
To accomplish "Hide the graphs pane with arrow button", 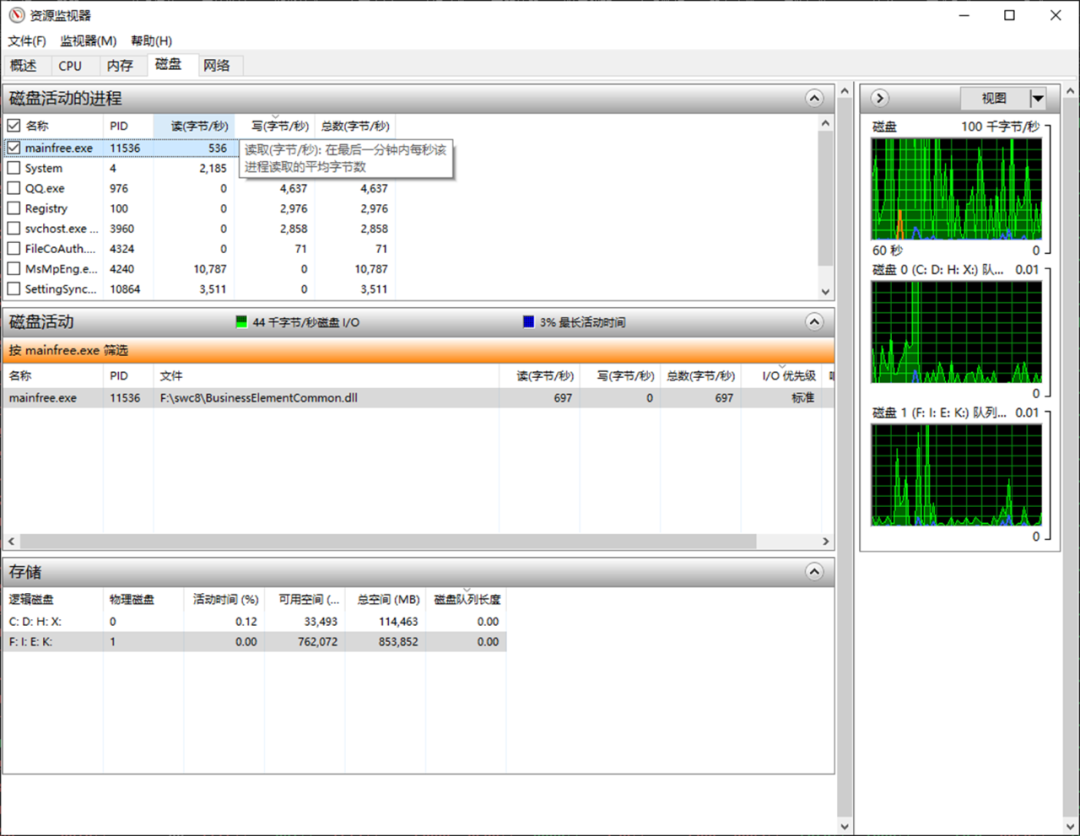I will (879, 98).
